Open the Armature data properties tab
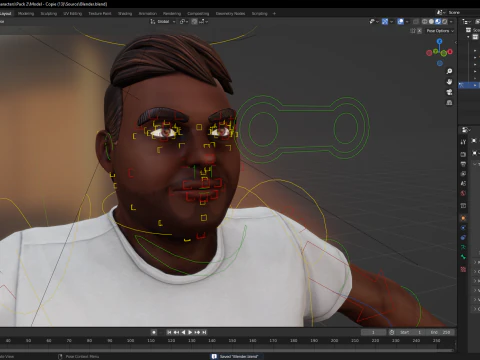 click(x=463, y=247)
